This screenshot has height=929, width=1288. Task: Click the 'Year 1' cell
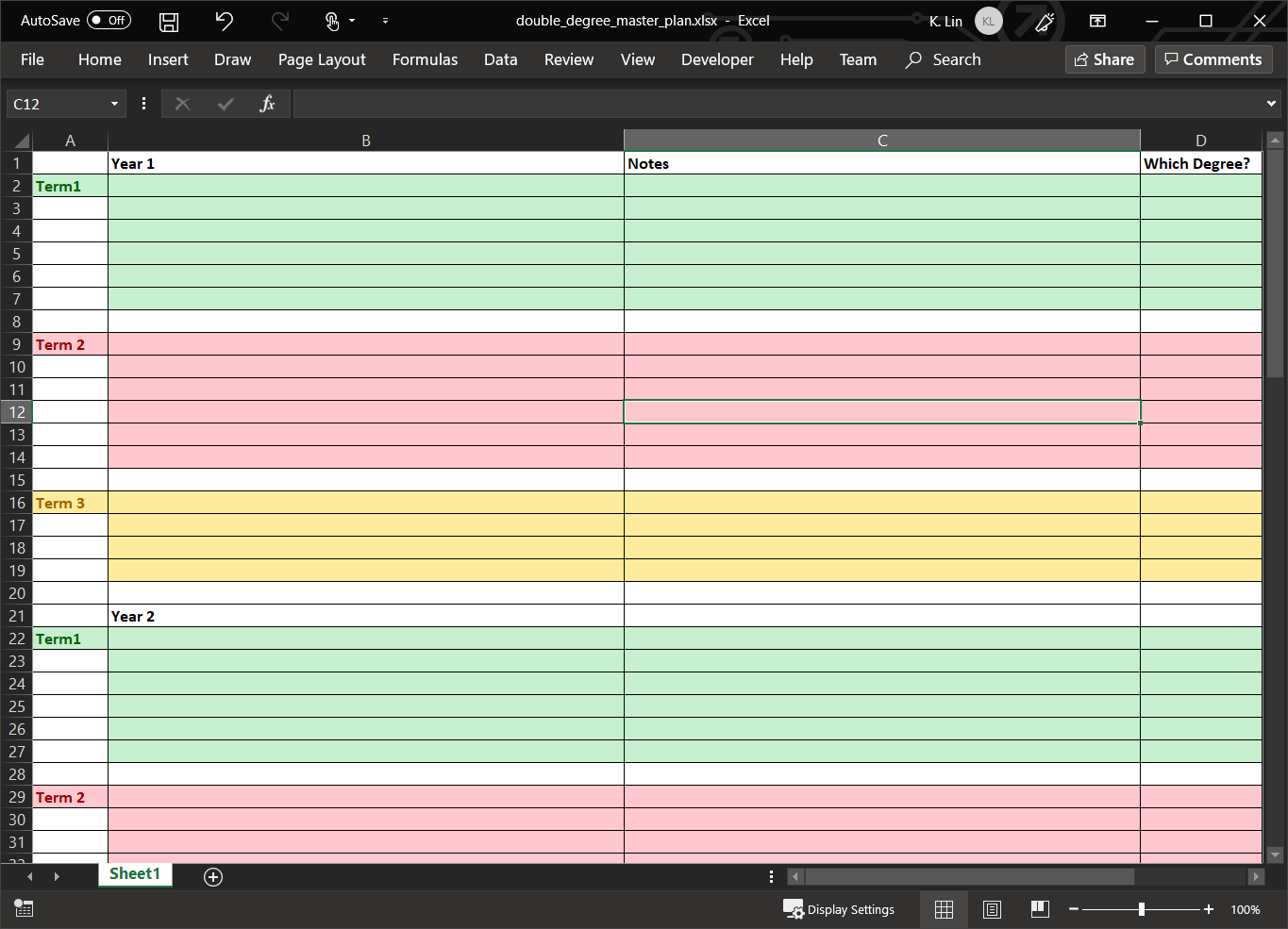366,163
